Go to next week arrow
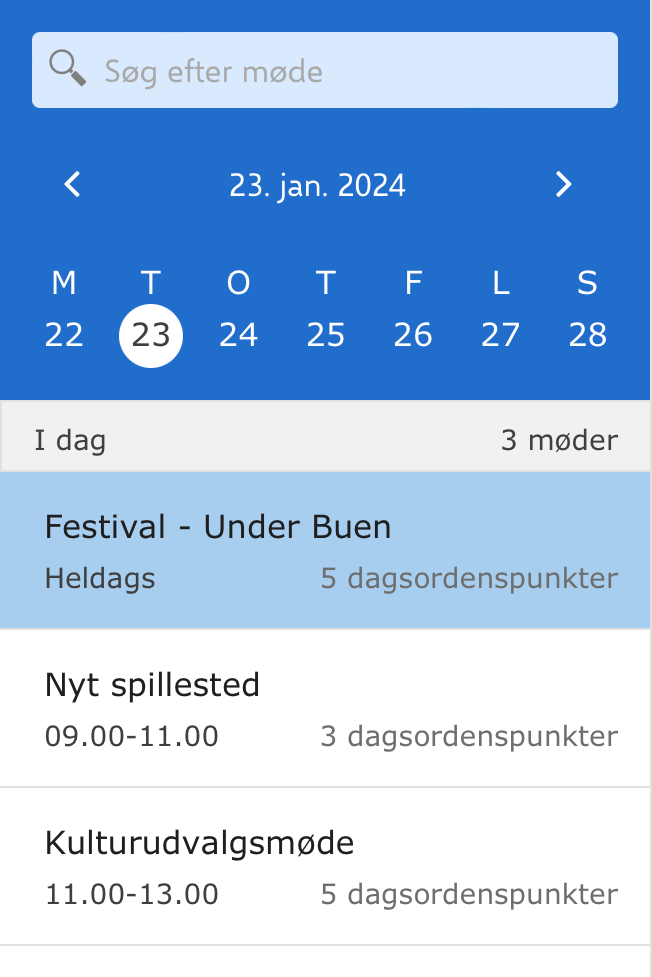Viewport: 652px width, 977px height. [x=563, y=184]
